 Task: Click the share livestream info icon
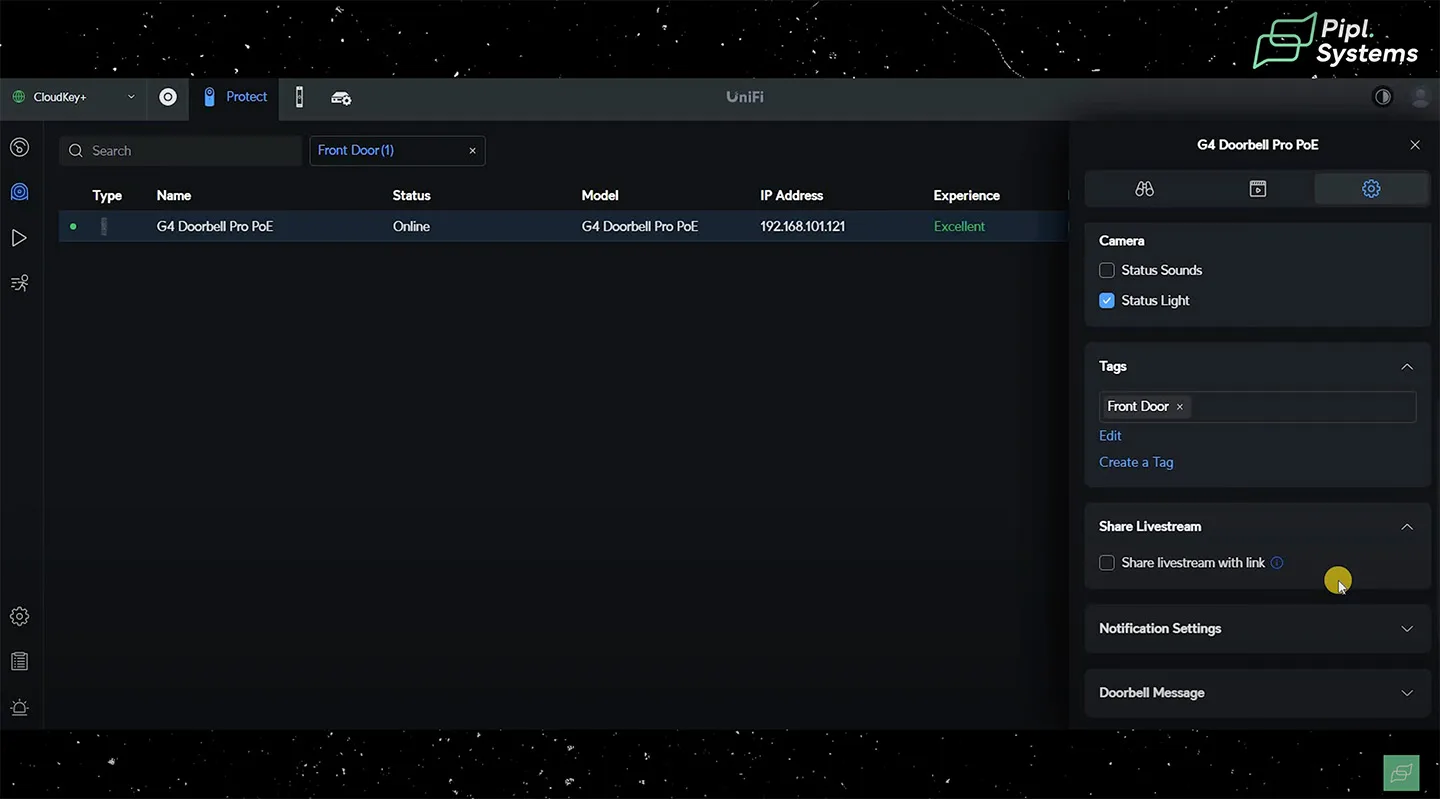1277,563
